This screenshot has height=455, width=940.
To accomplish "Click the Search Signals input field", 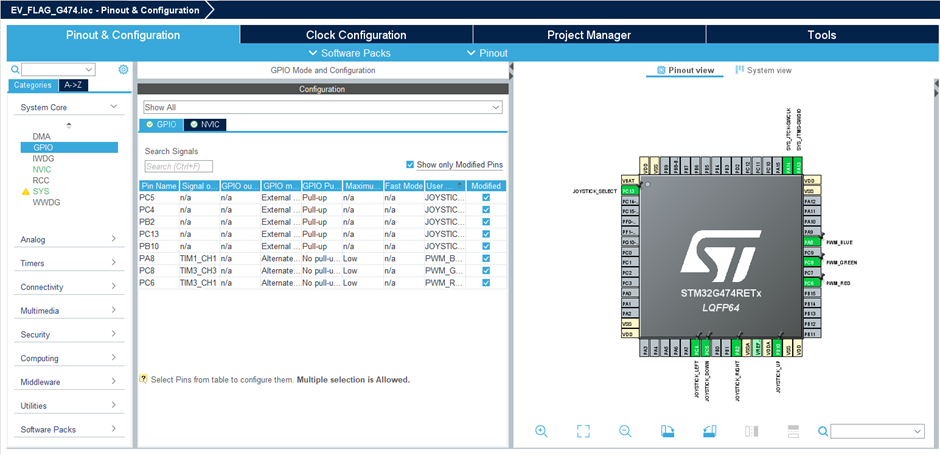I will click(x=178, y=166).
